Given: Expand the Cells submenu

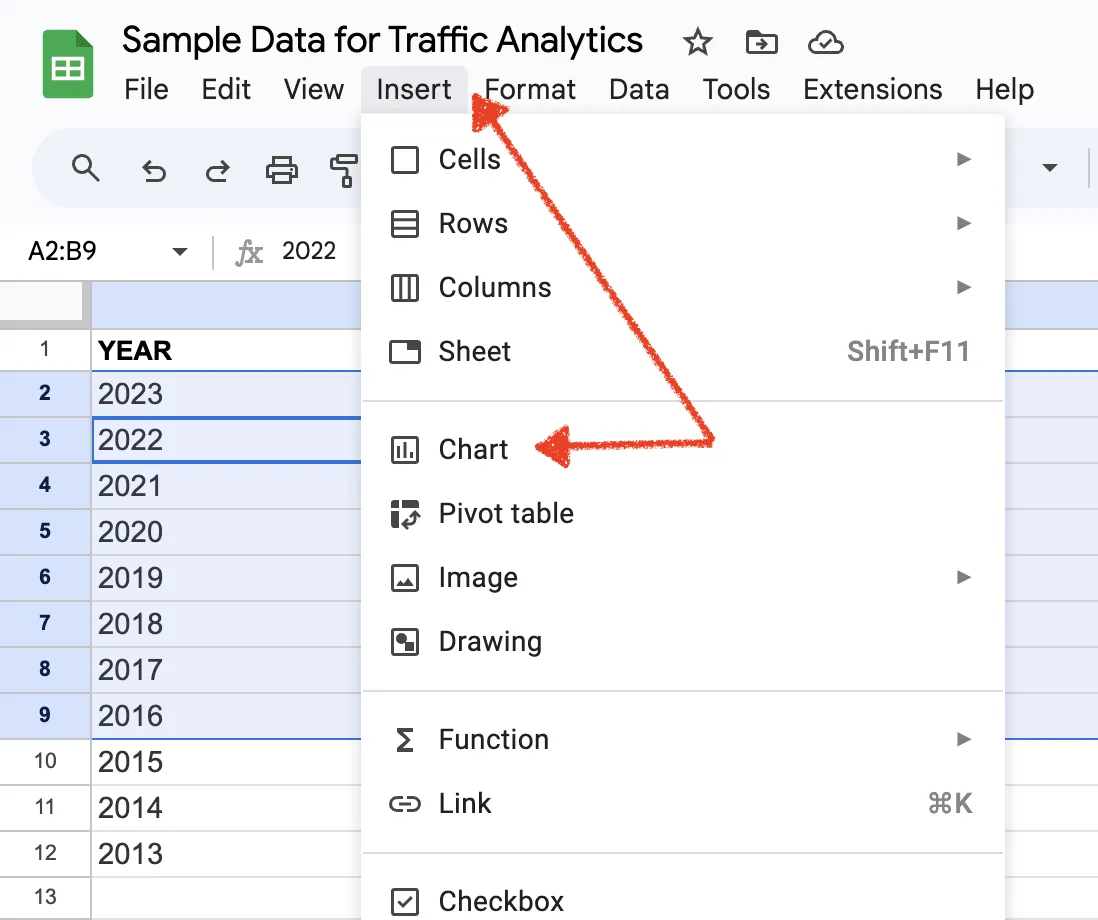Looking at the screenshot, I should tap(683, 160).
